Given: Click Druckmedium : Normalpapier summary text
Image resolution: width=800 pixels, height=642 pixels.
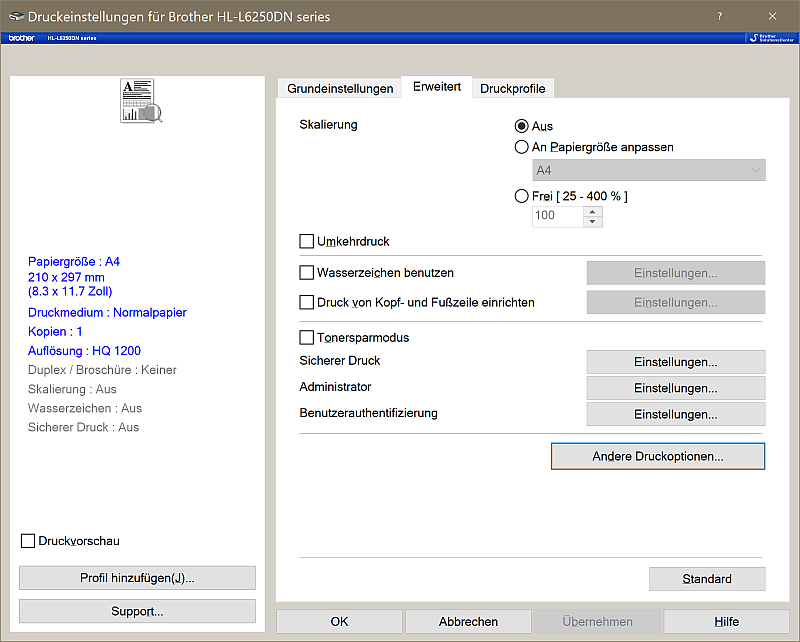Looking at the screenshot, I should (107, 312).
